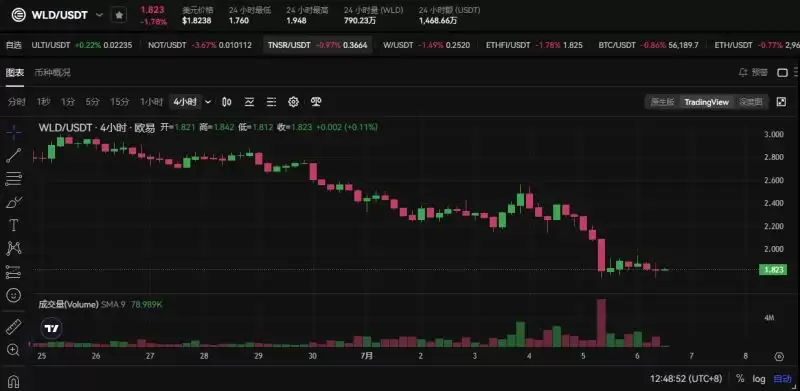Click the 24 小时额 value 1,468.66万
This screenshot has width=800, height=391.
click(438, 21)
